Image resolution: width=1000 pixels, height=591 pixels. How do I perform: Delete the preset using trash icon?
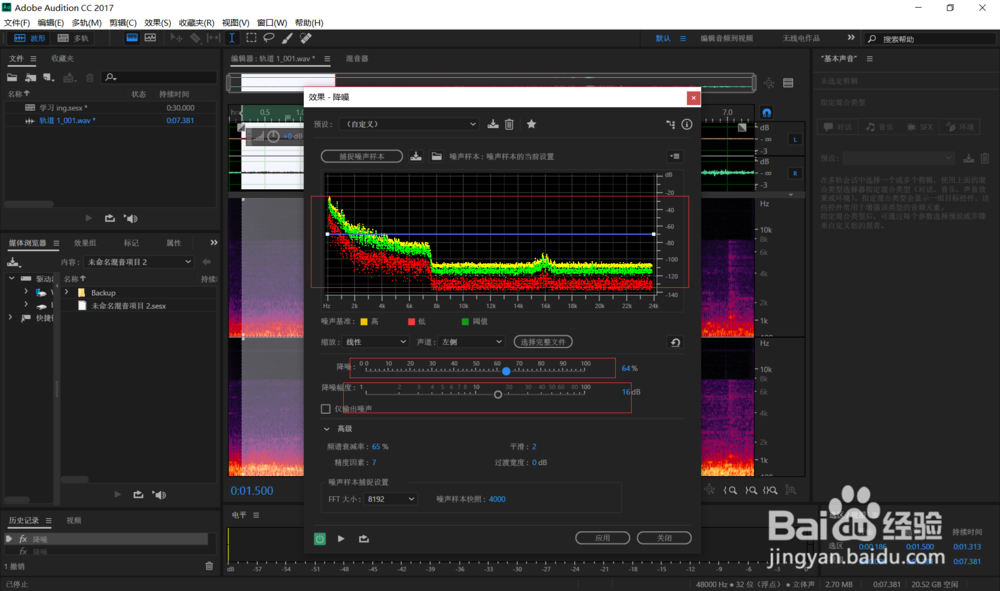[x=510, y=124]
